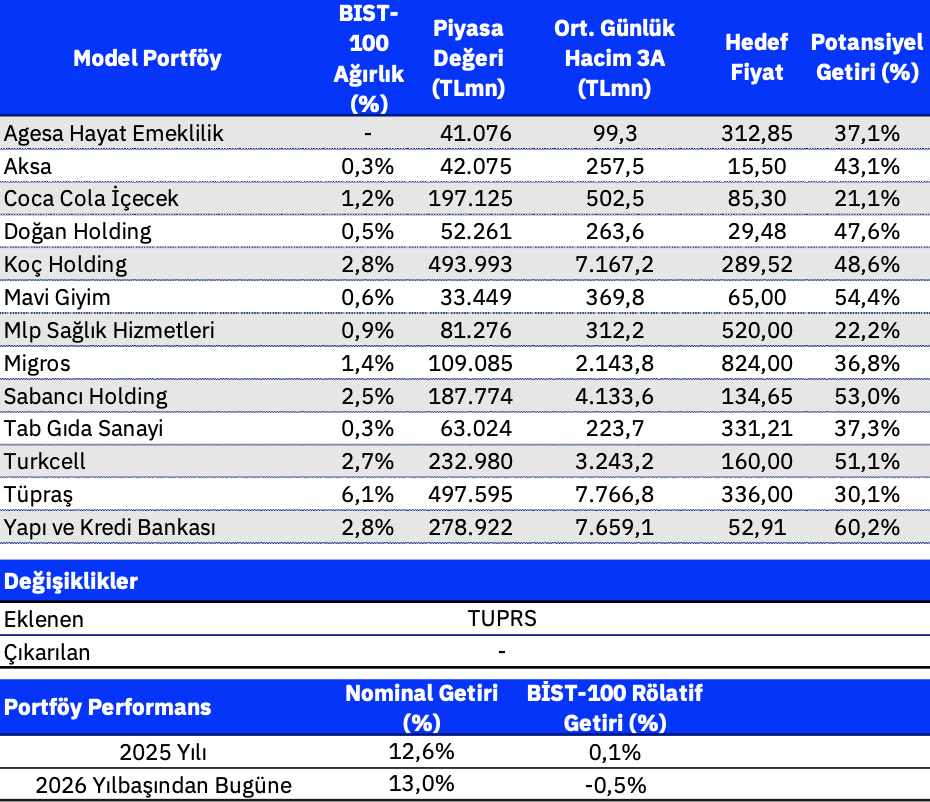This screenshot has width=930, height=802.
Task: Click Tüpraş target price 336,00
Action: [756, 495]
